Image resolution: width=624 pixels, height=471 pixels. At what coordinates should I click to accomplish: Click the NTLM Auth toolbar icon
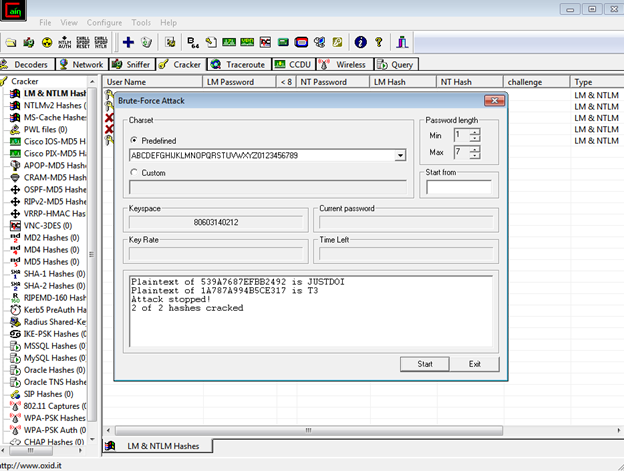[x=65, y=42]
